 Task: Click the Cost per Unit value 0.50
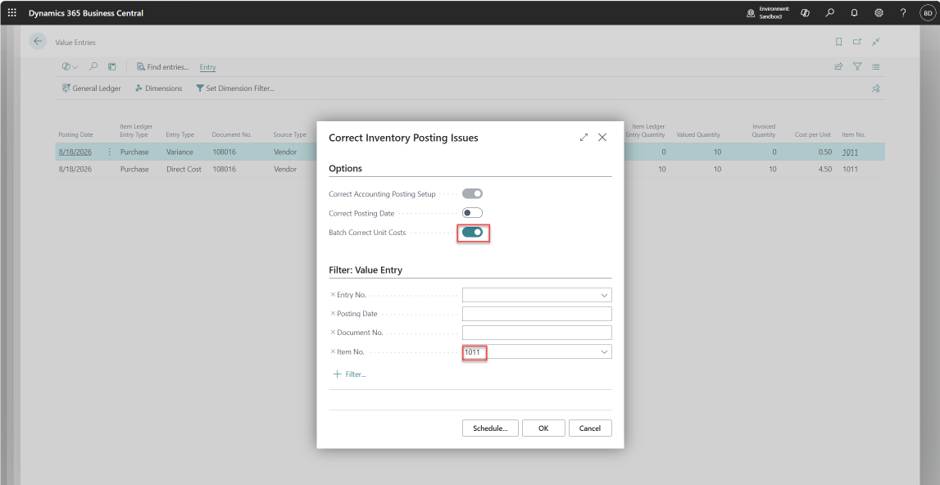click(825, 152)
